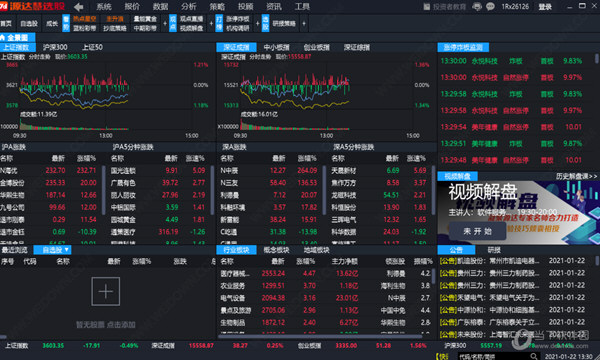Open the message chat bubble icon

coord(490,7)
